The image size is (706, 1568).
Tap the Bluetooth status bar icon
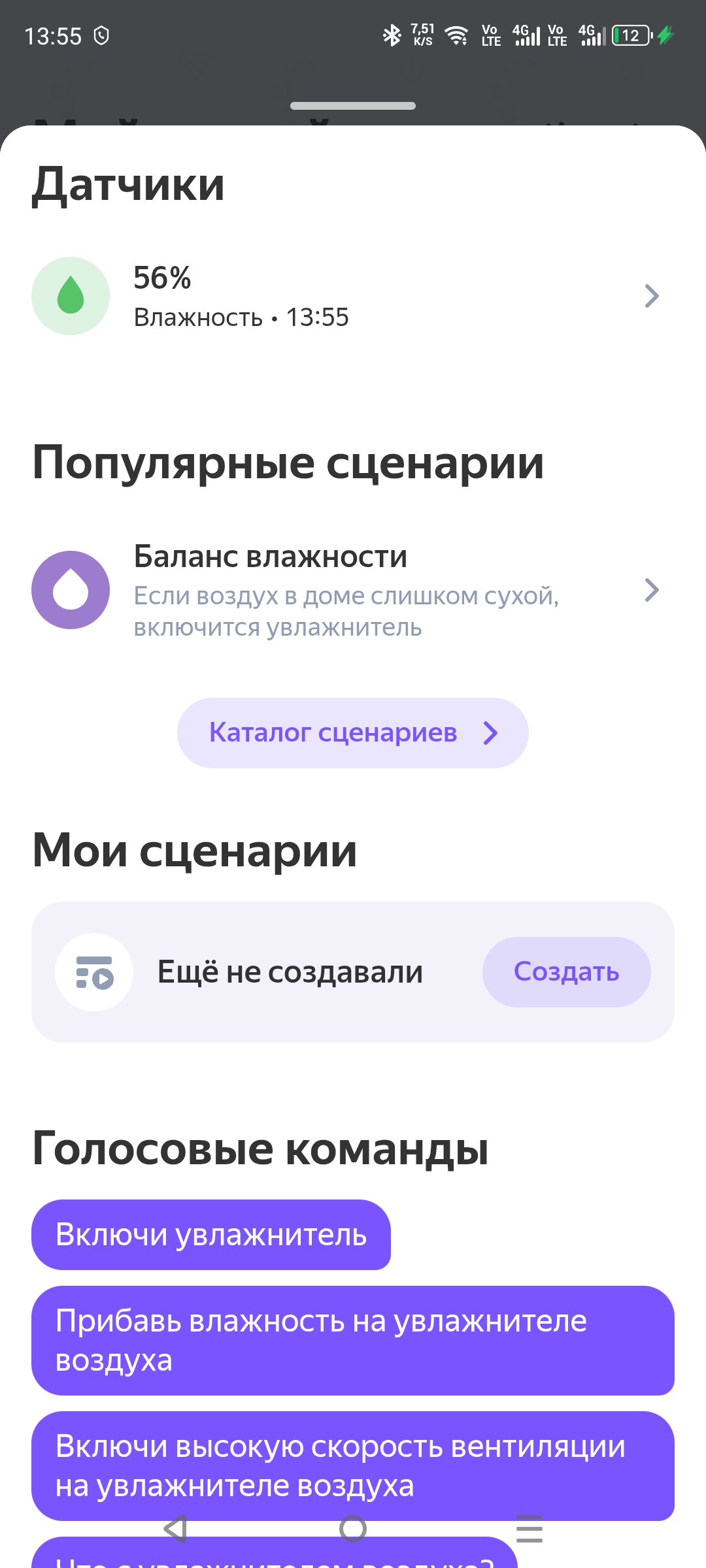[392, 35]
